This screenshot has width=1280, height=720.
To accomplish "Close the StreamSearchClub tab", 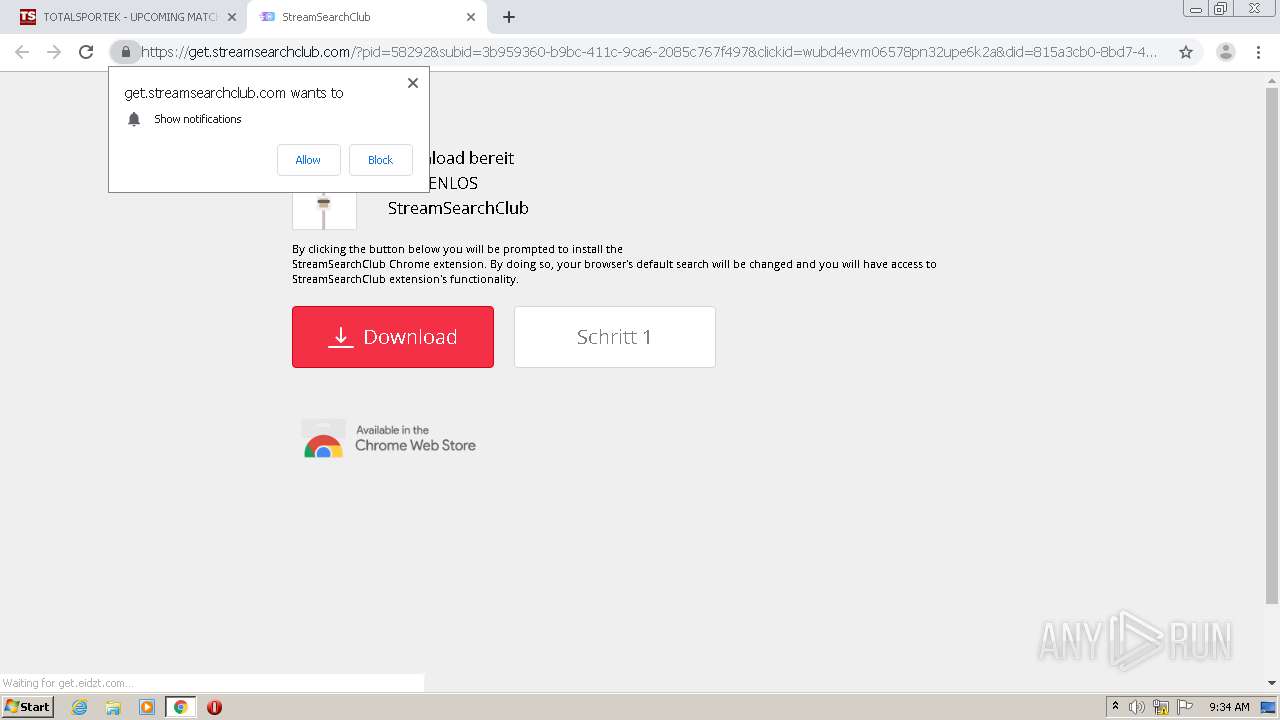I will (x=471, y=17).
